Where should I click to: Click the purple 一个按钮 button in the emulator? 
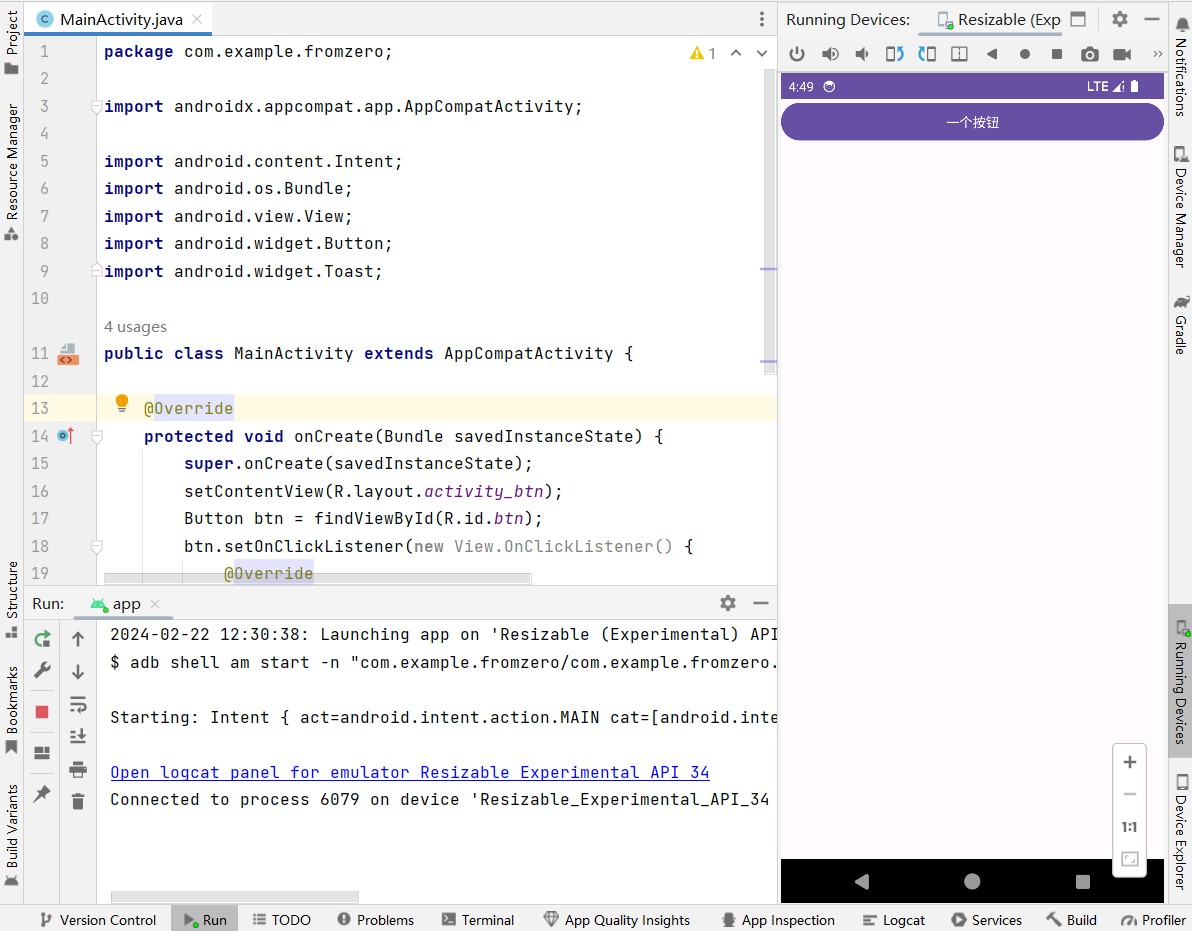point(971,122)
